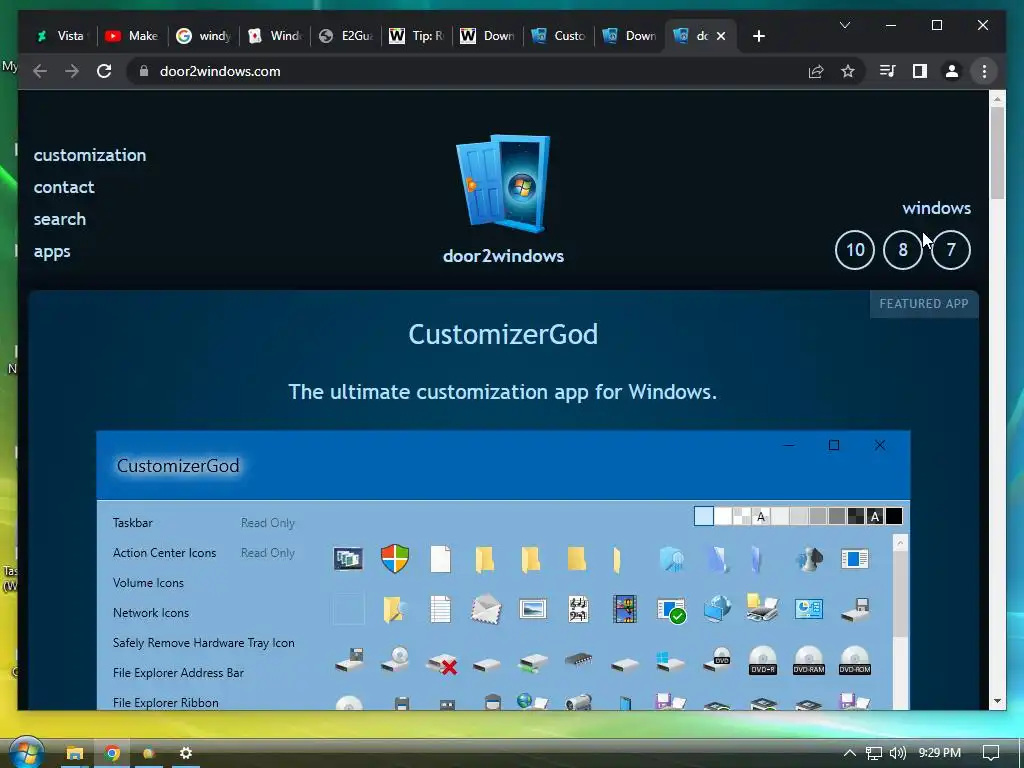The image size is (1024, 768).
Task: Show hidden tray icons chevron
Action: 850,753
